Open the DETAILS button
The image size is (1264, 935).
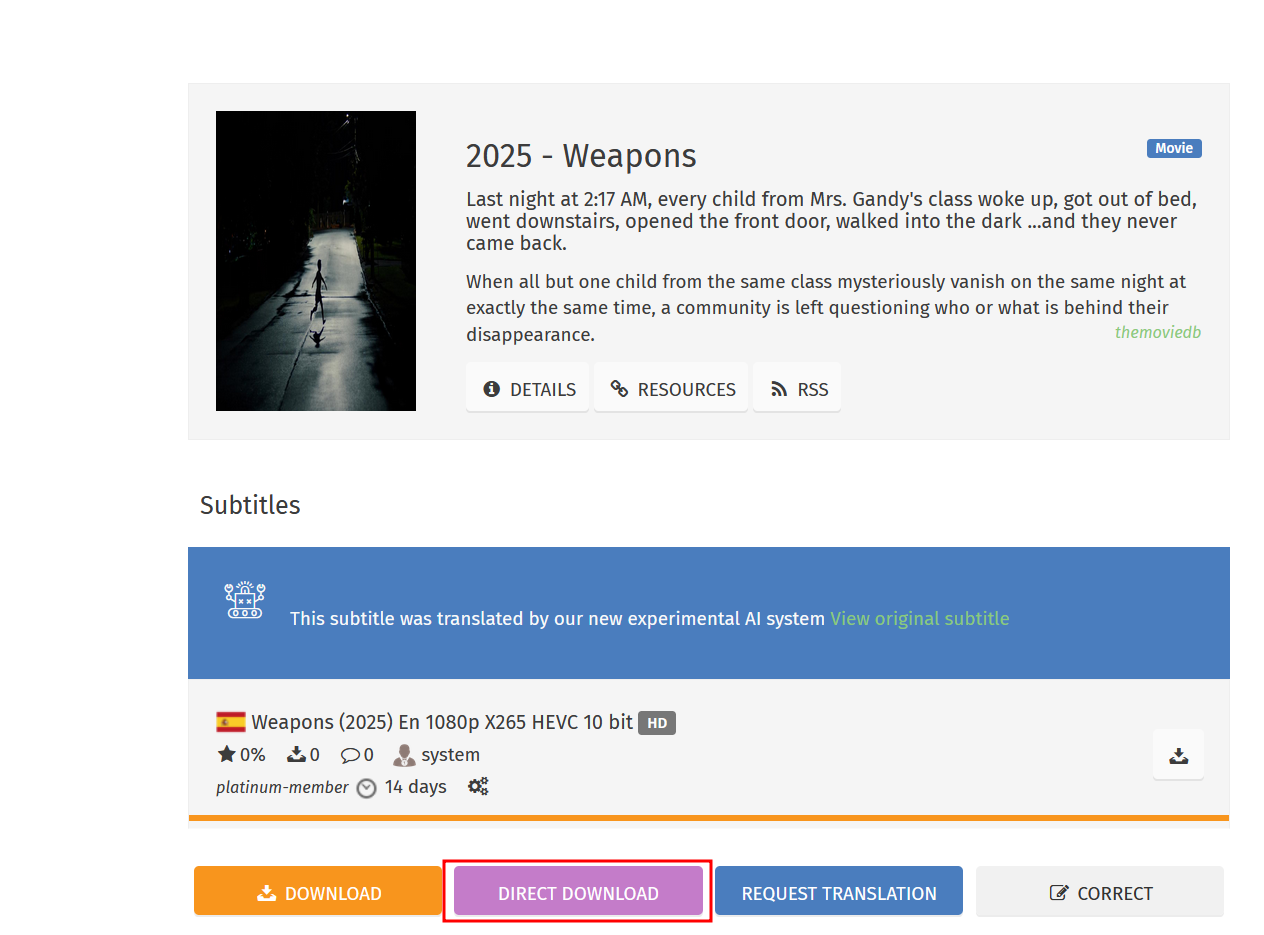pyautogui.click(x=528, y=389)
